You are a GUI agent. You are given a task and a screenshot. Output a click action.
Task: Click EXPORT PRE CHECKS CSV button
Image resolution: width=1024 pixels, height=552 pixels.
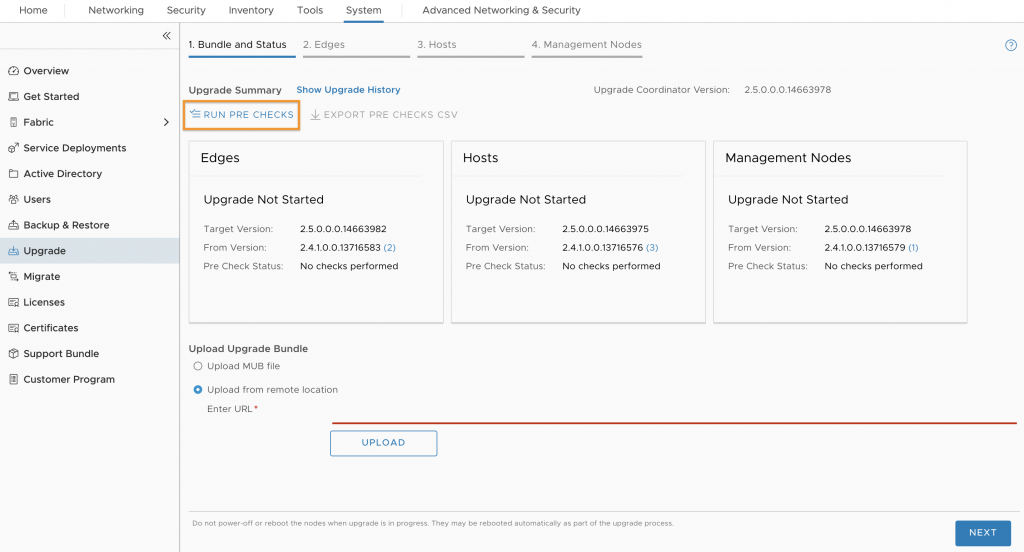[x=384, y=114]
